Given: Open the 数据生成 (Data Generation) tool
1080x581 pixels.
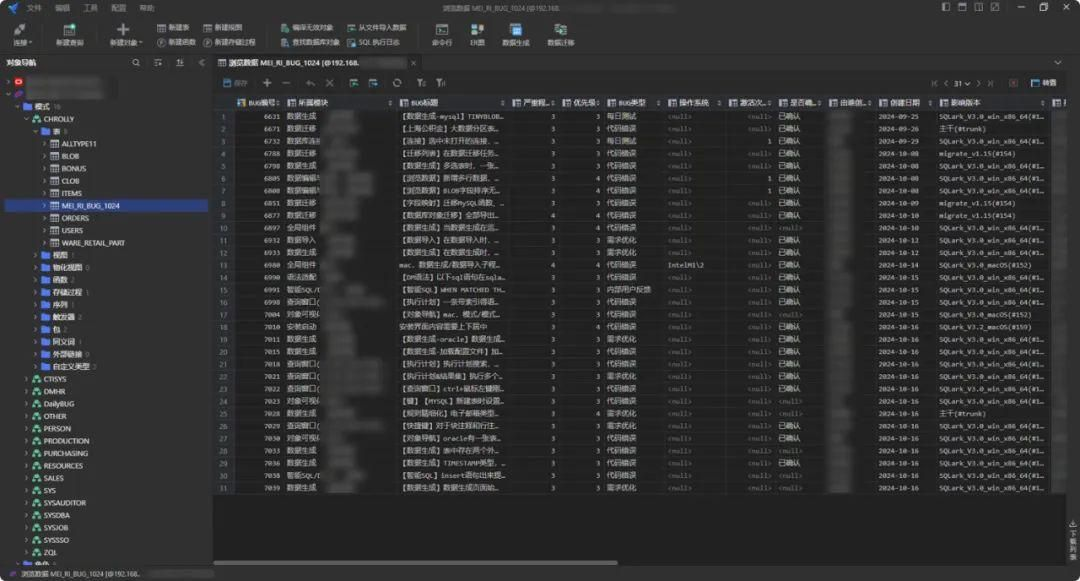Looking at the screenshot, I should coord(516,34).
